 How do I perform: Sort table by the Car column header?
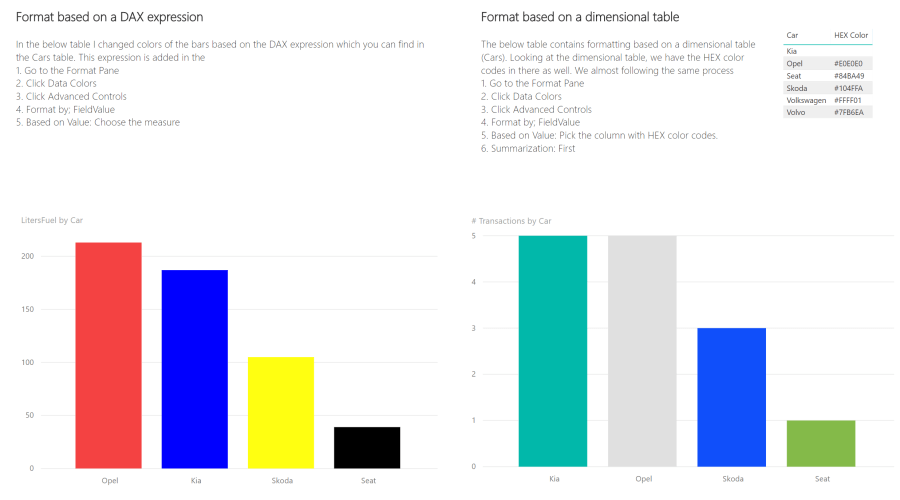(x=792, y=35)
